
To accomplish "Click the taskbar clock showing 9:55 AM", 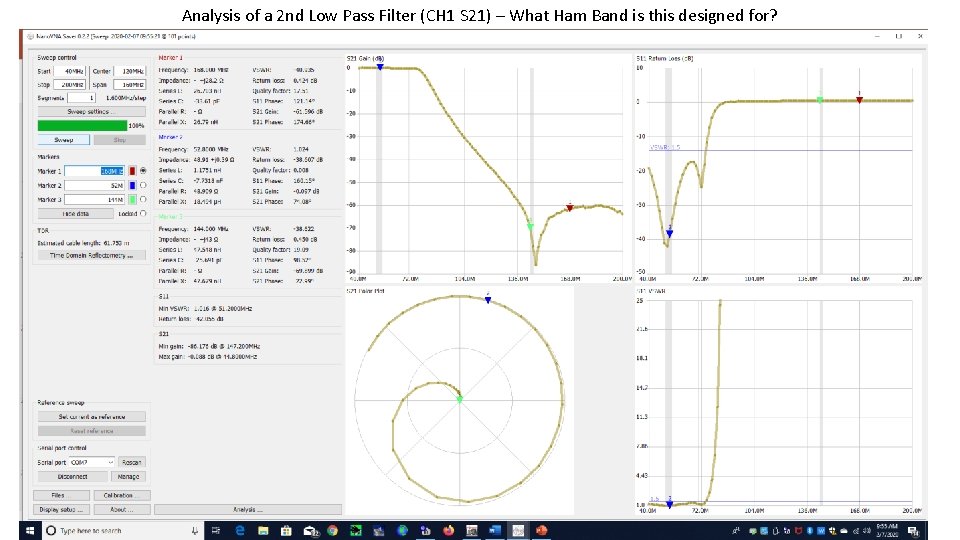I will (x=887, y=531).
